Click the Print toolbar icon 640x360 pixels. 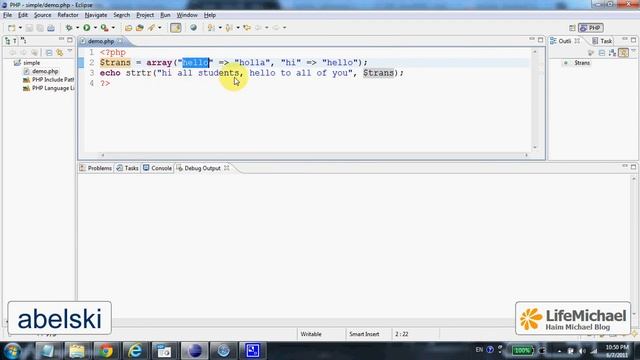(x=51, y=28)
